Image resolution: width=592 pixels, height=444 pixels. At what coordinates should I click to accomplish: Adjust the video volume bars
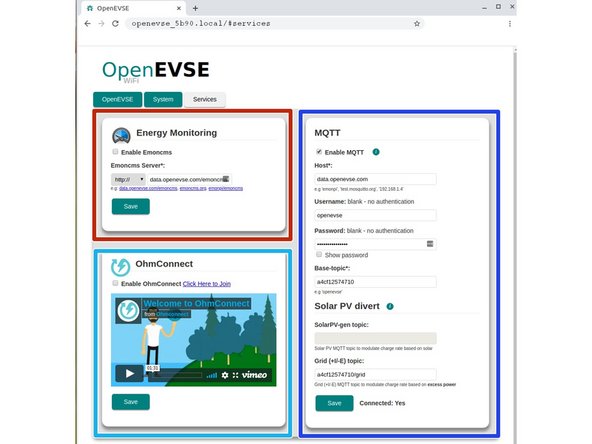pos(212,375)
